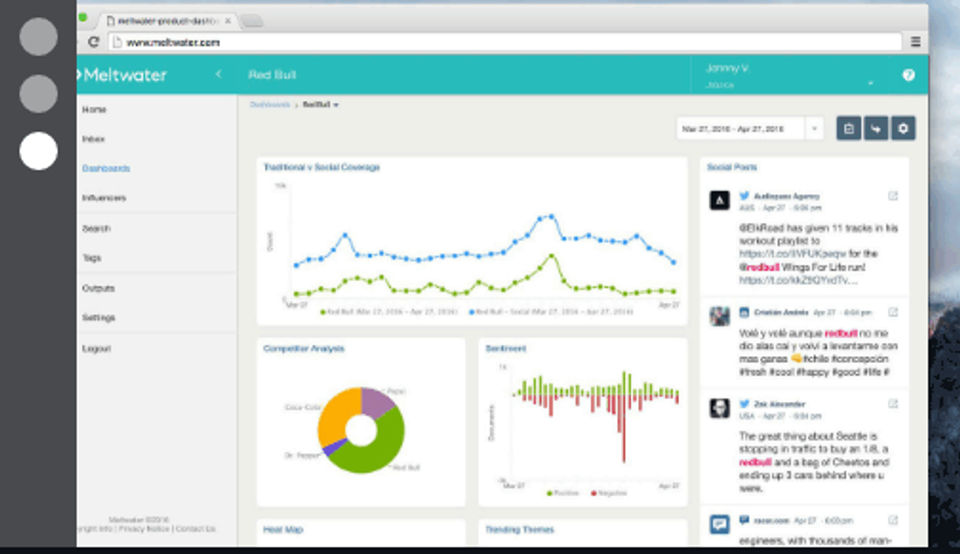
Task: Open the Contact Us footer link
Action: [195, 529]
